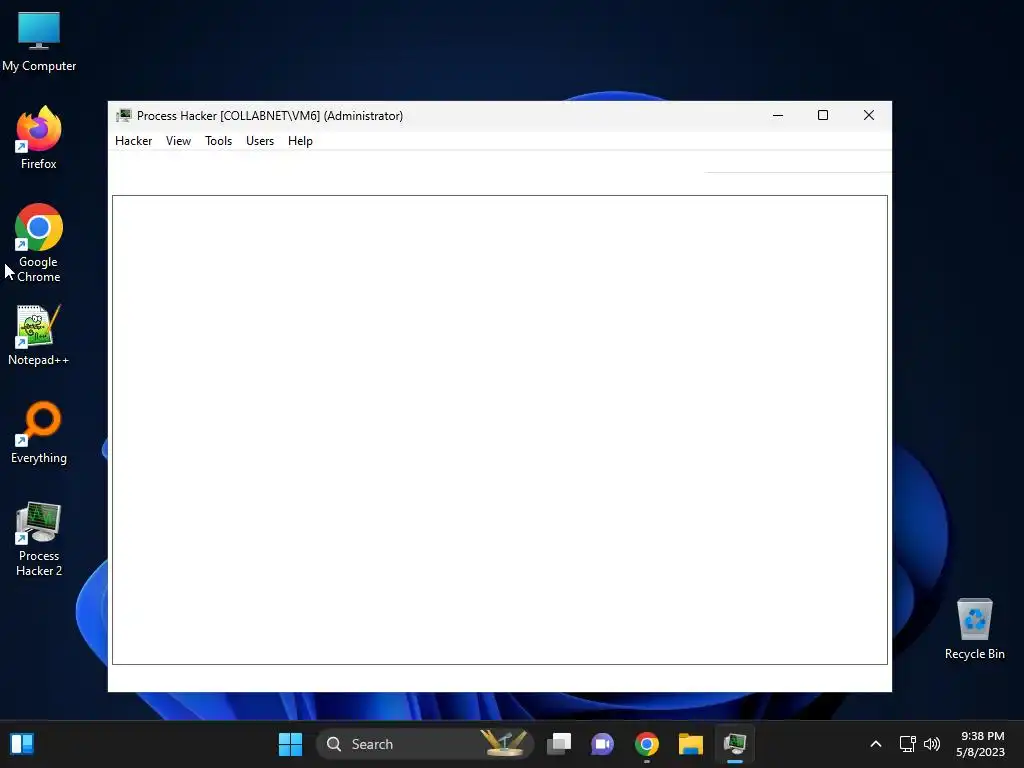Viewport: 1024px width, 768px height.
Task: Click the Process Hacker title bar icon
Action: coord(123,116)
